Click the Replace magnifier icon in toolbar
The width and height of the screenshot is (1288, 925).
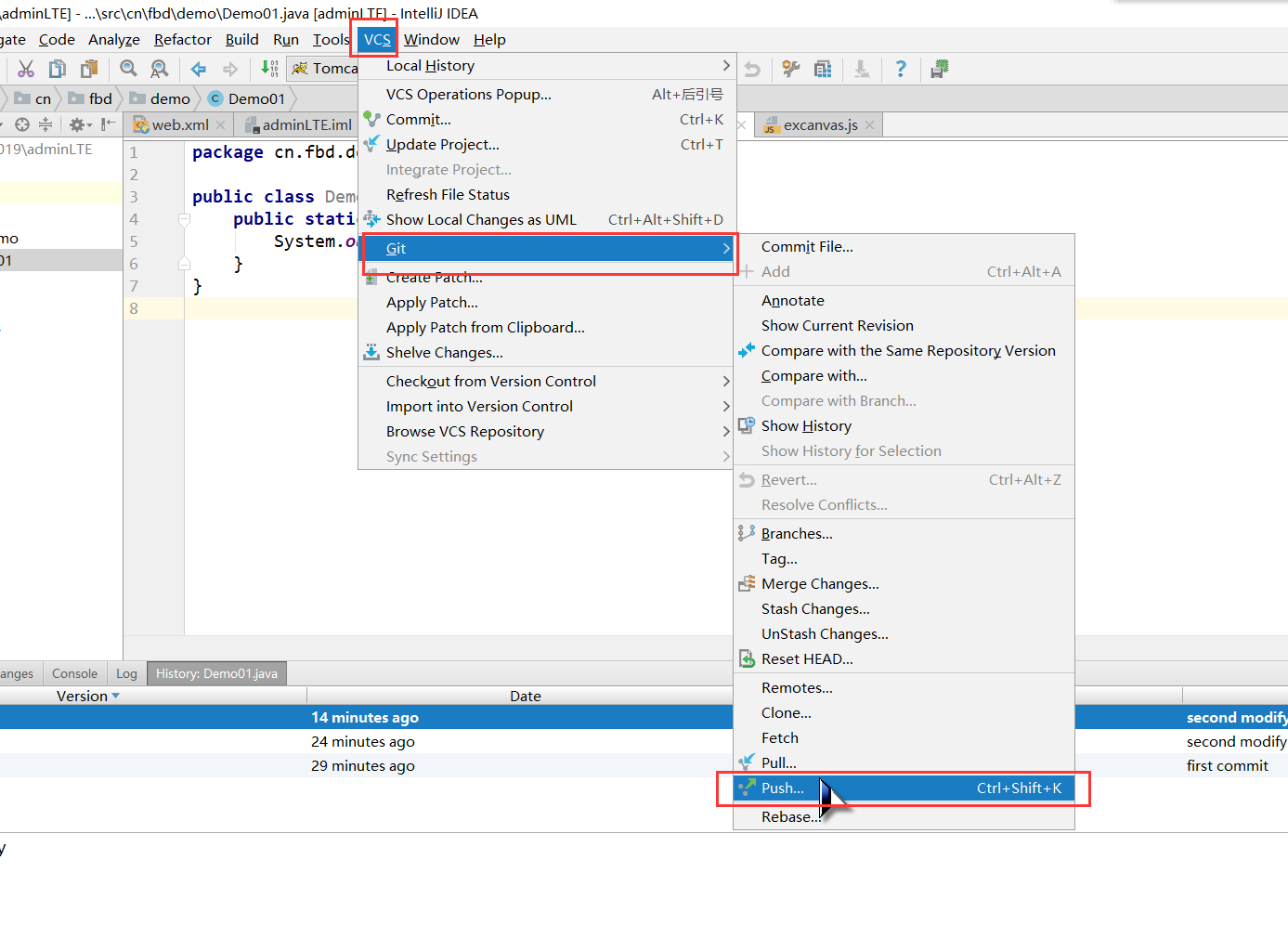coord(159,69)
